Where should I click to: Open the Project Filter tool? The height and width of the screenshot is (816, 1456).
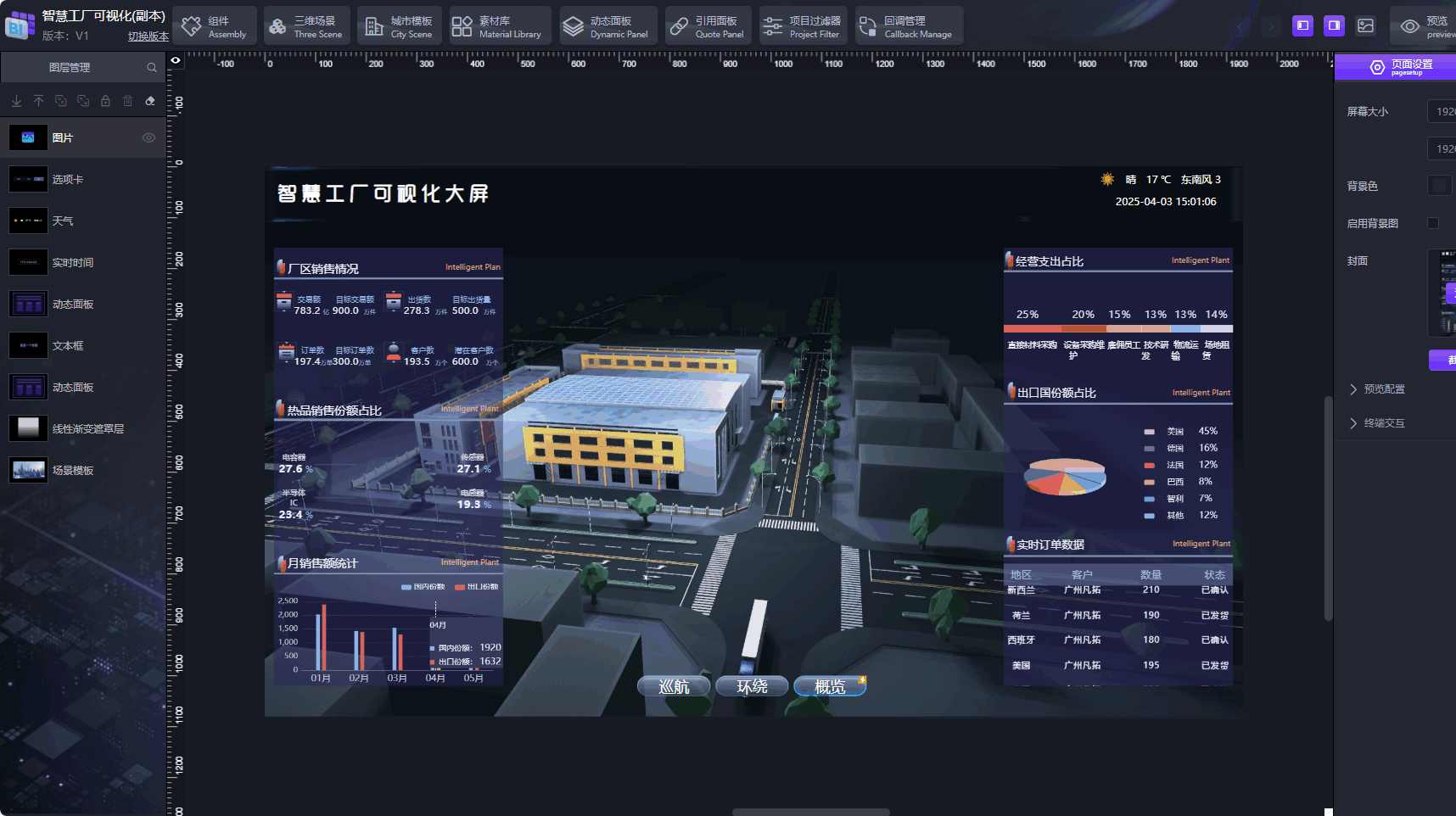[x=801, y=26]
